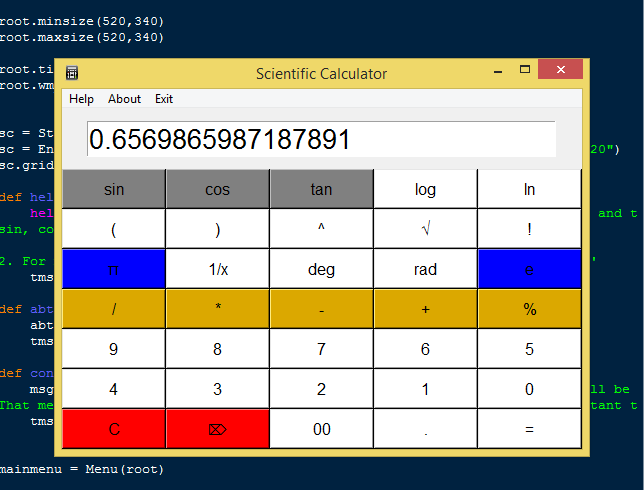Click the calculator icon in title bar
644x490 pixels.
[x=72, y=73]
